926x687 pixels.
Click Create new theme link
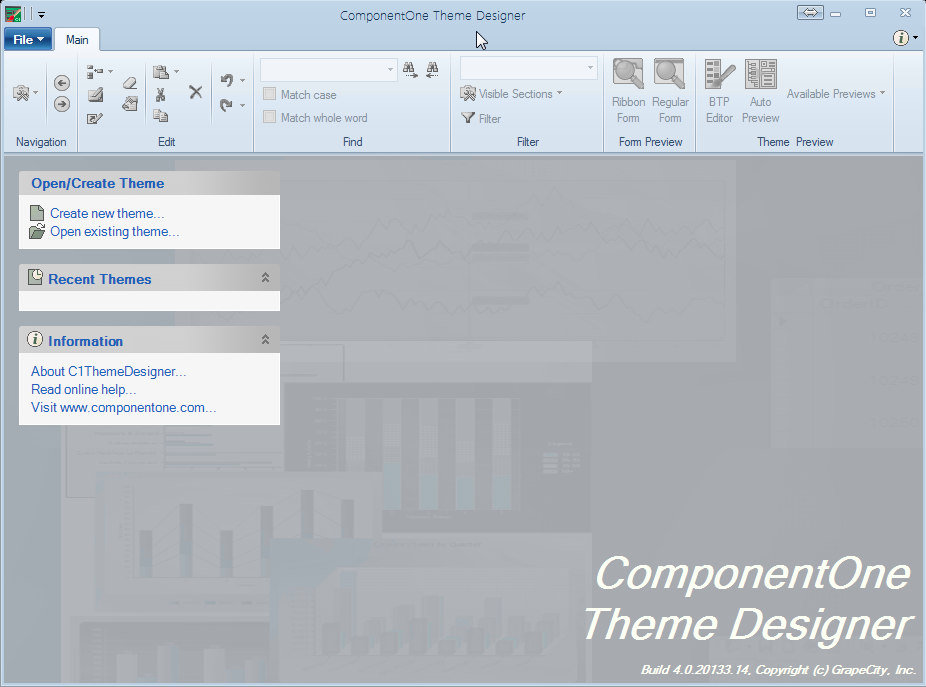[107, 213]
